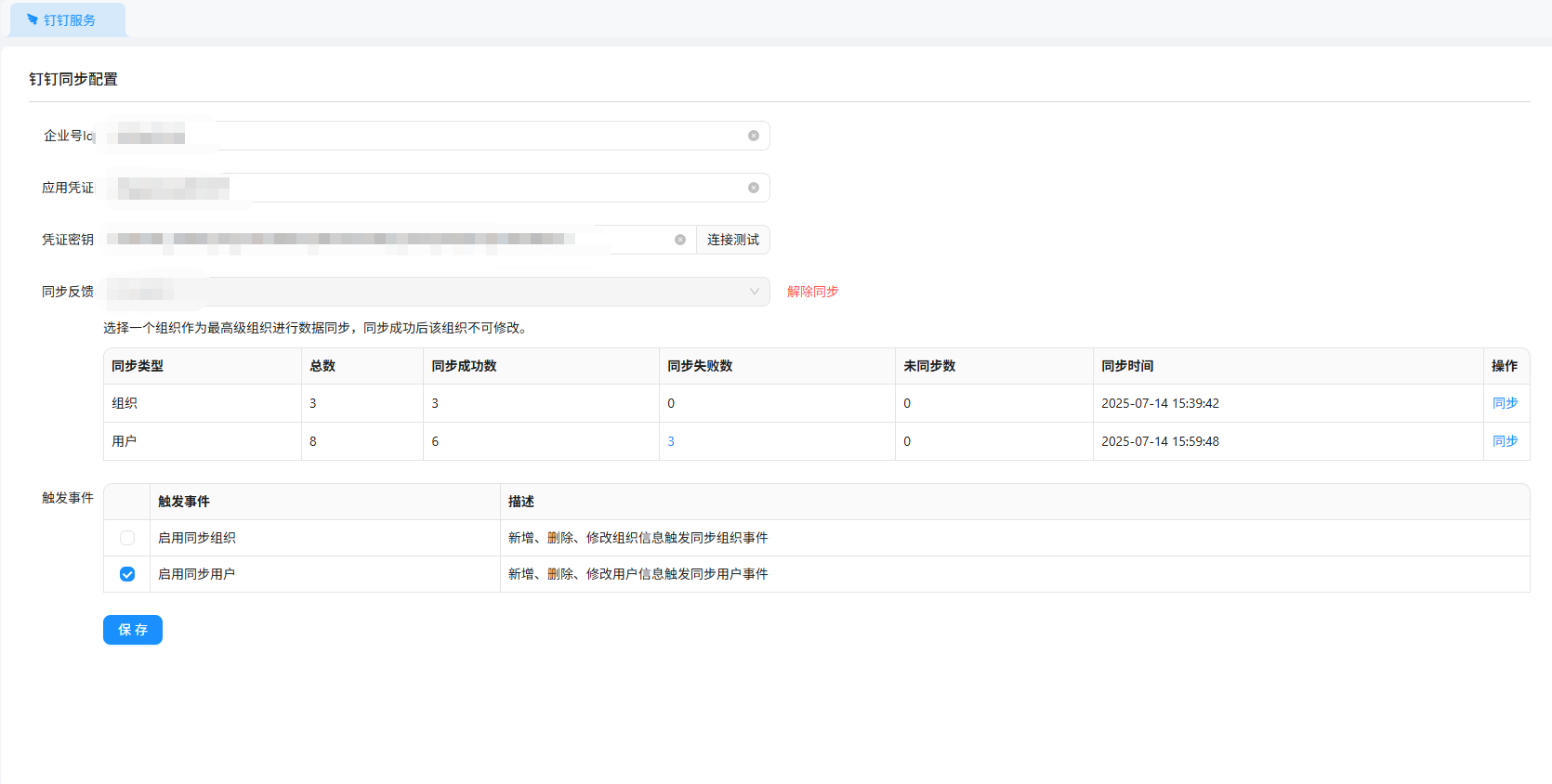Click the 启用同步用户 event label
Screen dimensions: 1552x784
coord(196,574)
